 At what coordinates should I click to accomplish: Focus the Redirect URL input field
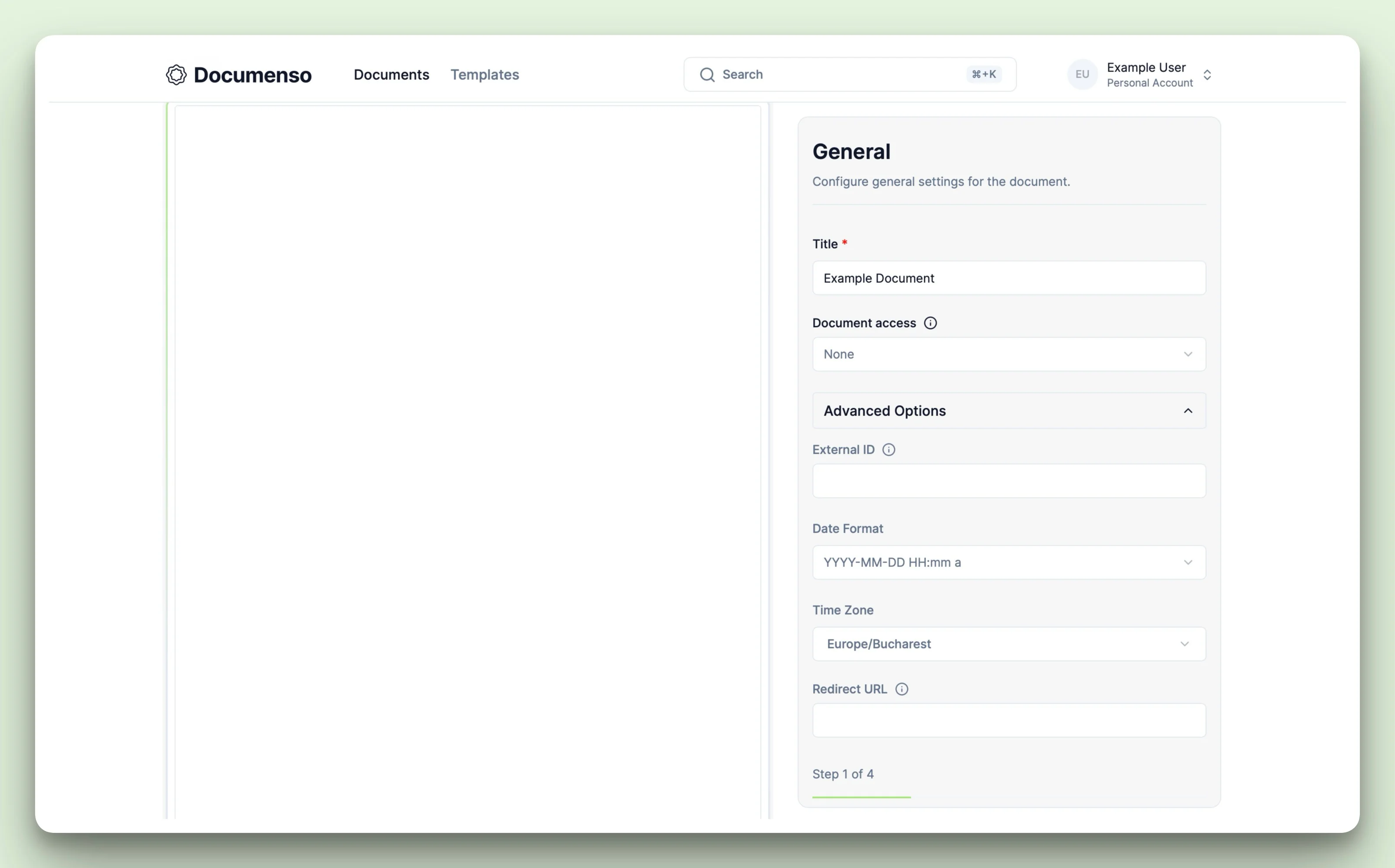(1009, 721)
